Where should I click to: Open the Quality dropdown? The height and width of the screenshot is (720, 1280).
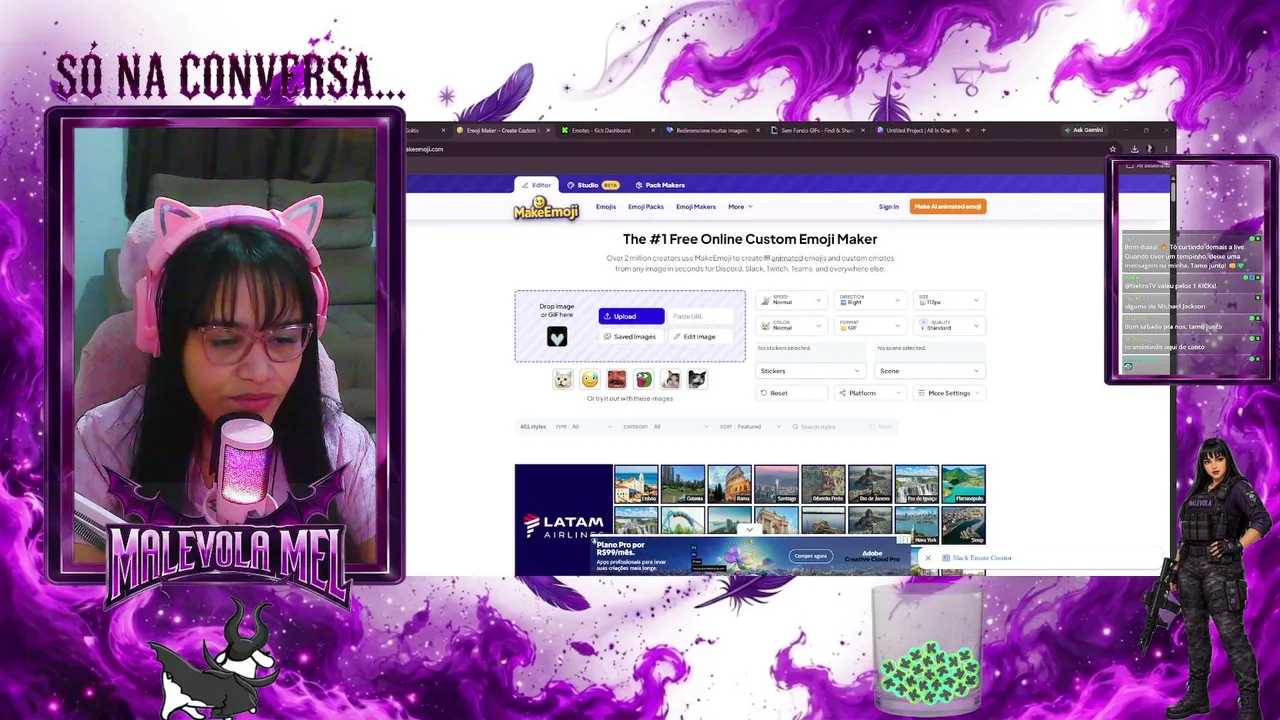pyautogui.click(x=948, y=326)
